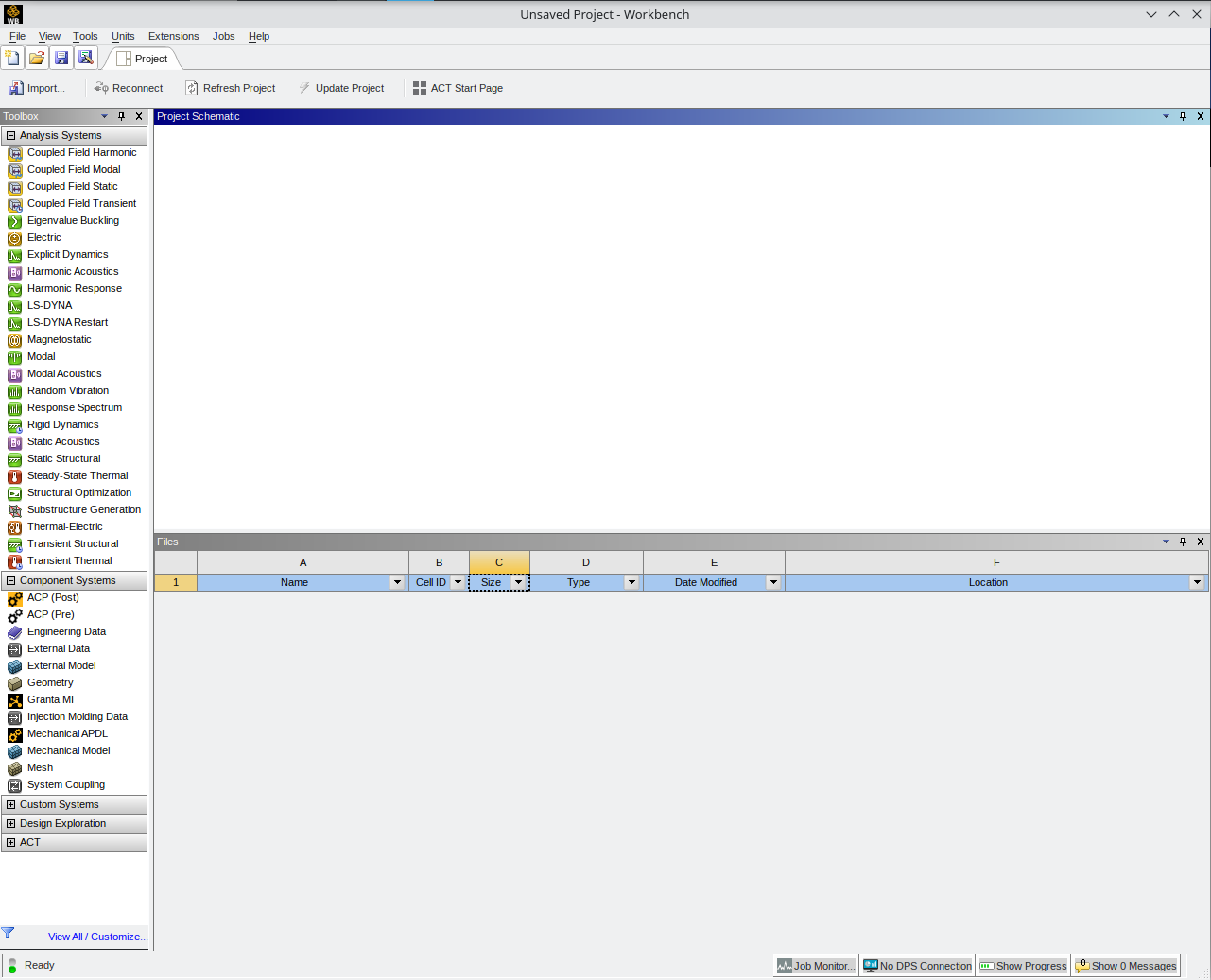Click the Reconnect button

[x=129, y=89]
